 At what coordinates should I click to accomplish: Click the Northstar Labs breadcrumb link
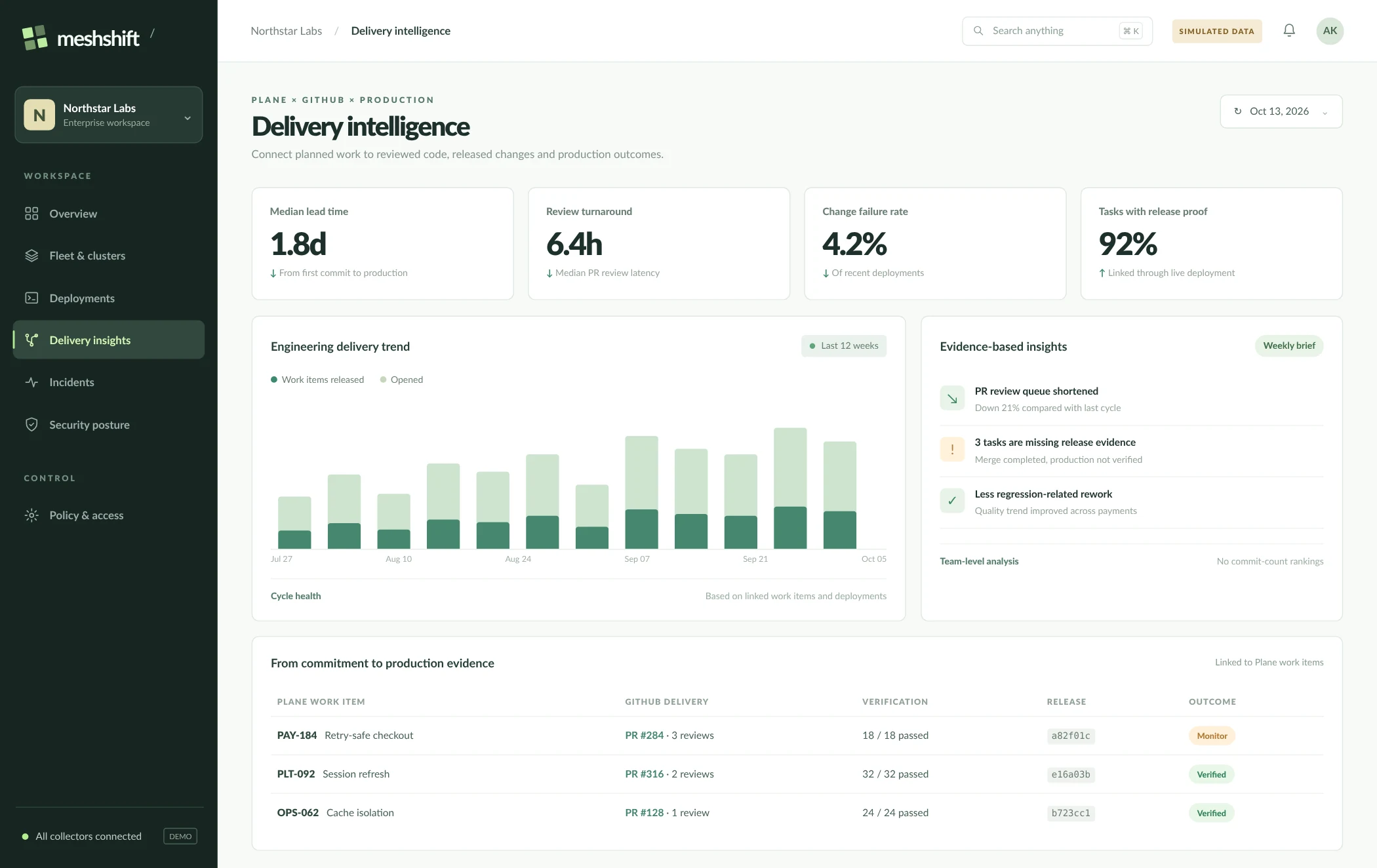coord(287,31)
